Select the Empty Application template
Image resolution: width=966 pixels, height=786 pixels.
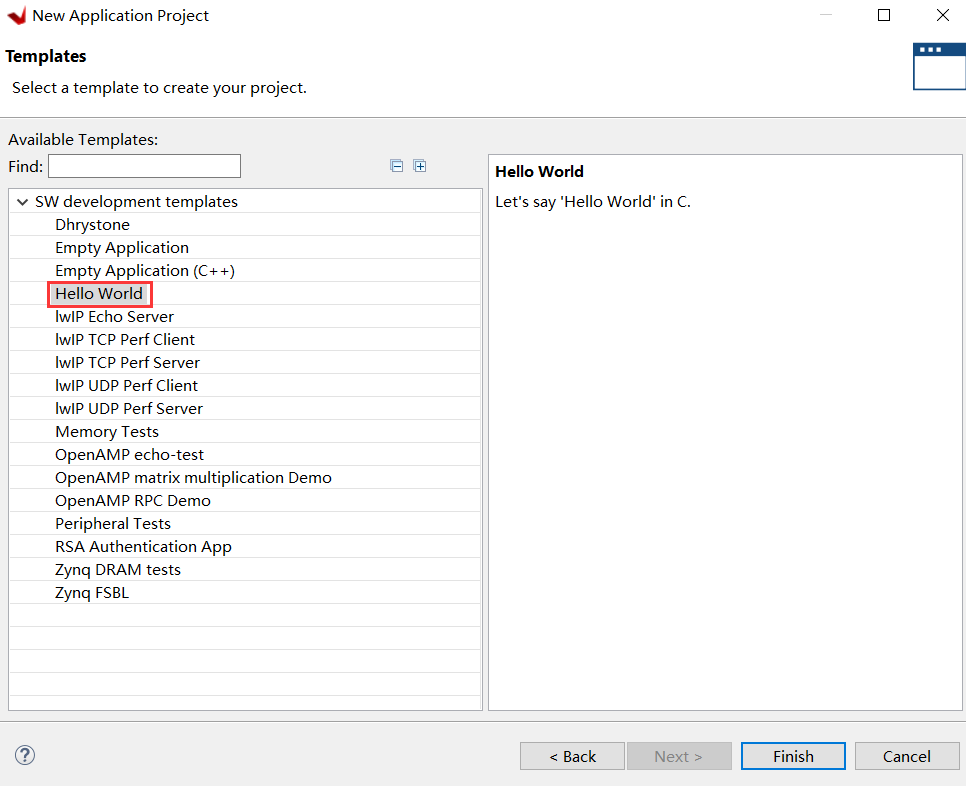[122, 248]
